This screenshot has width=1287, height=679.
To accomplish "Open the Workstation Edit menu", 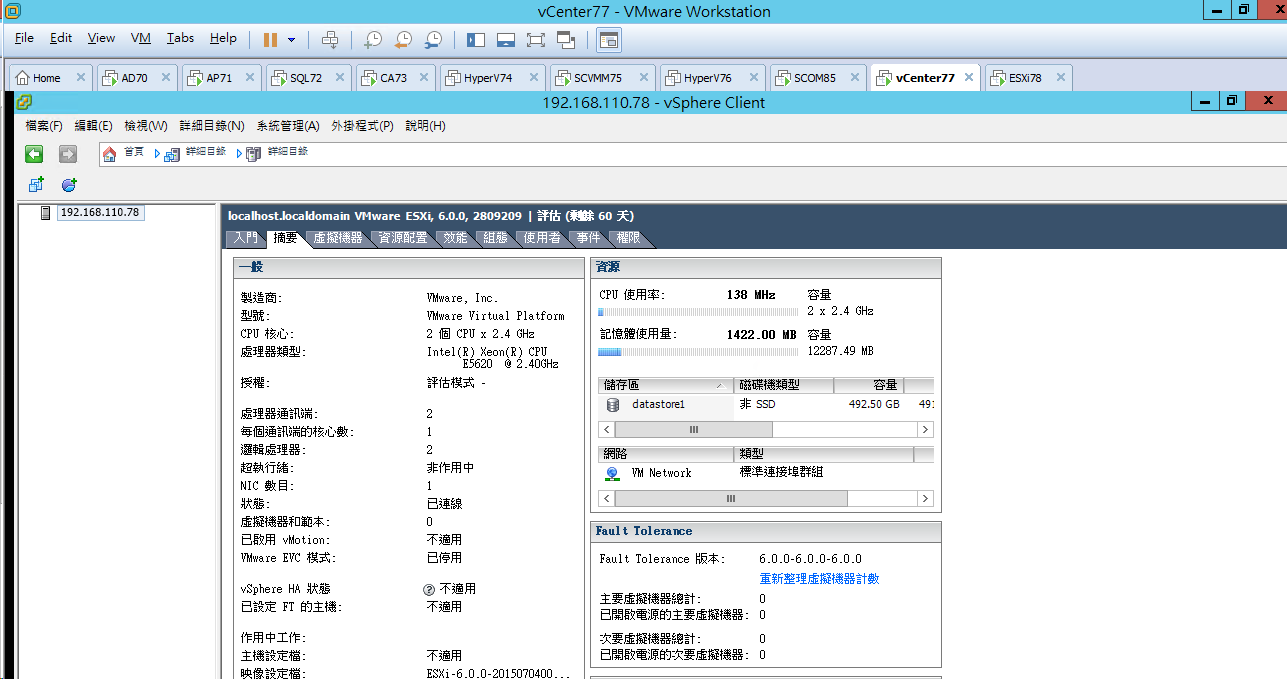I will pos(62,38).
